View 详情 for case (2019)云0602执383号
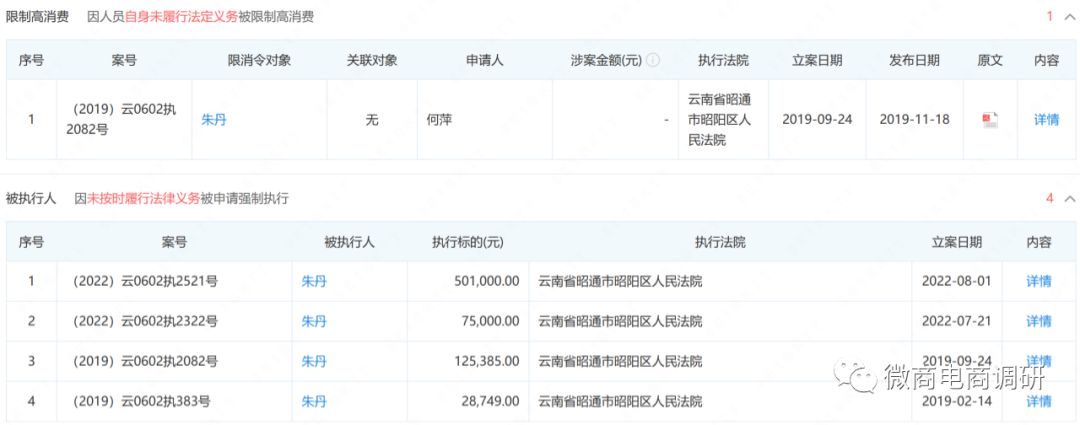 (1039, 401)
